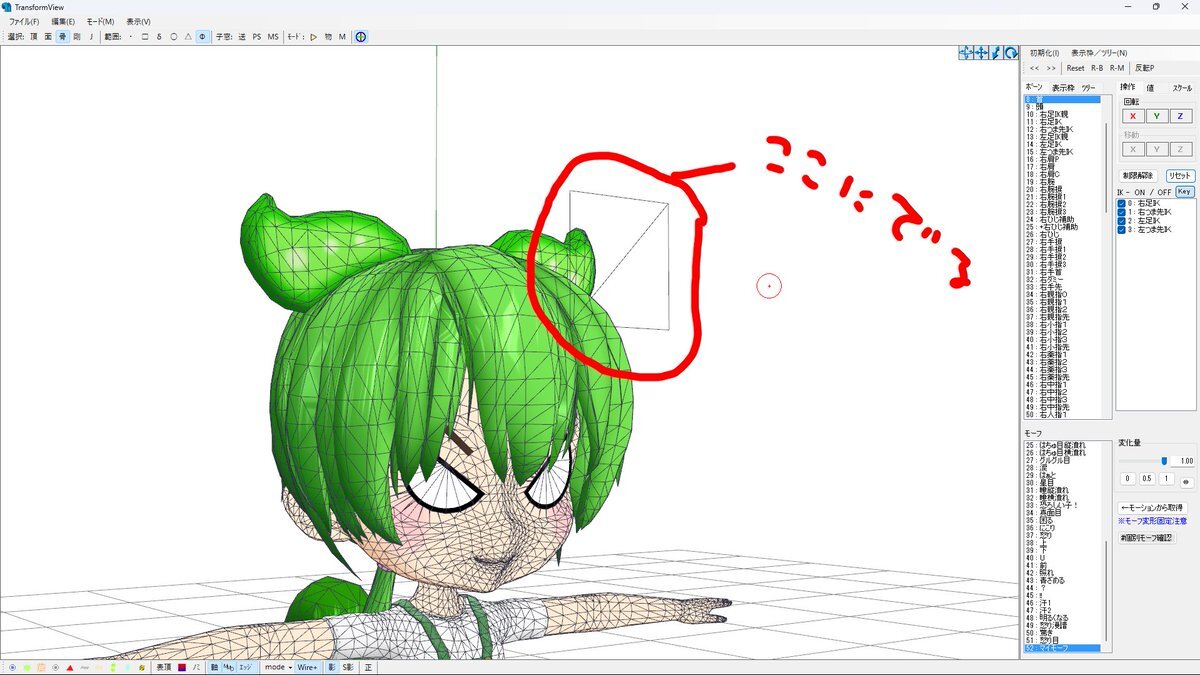Click the ←モーションから取得 button
Screen dimensions: 1200x675
(x=1154, y=508)
